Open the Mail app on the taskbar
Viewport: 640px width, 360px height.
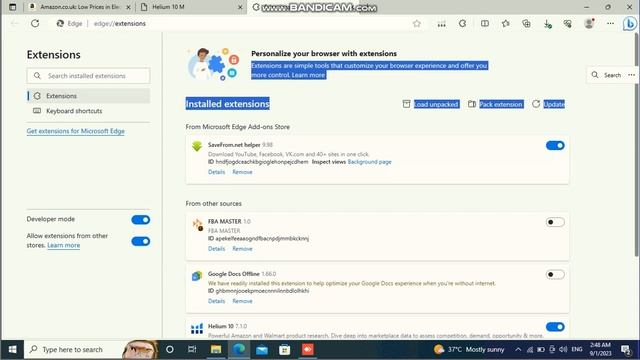coord(262,349)
